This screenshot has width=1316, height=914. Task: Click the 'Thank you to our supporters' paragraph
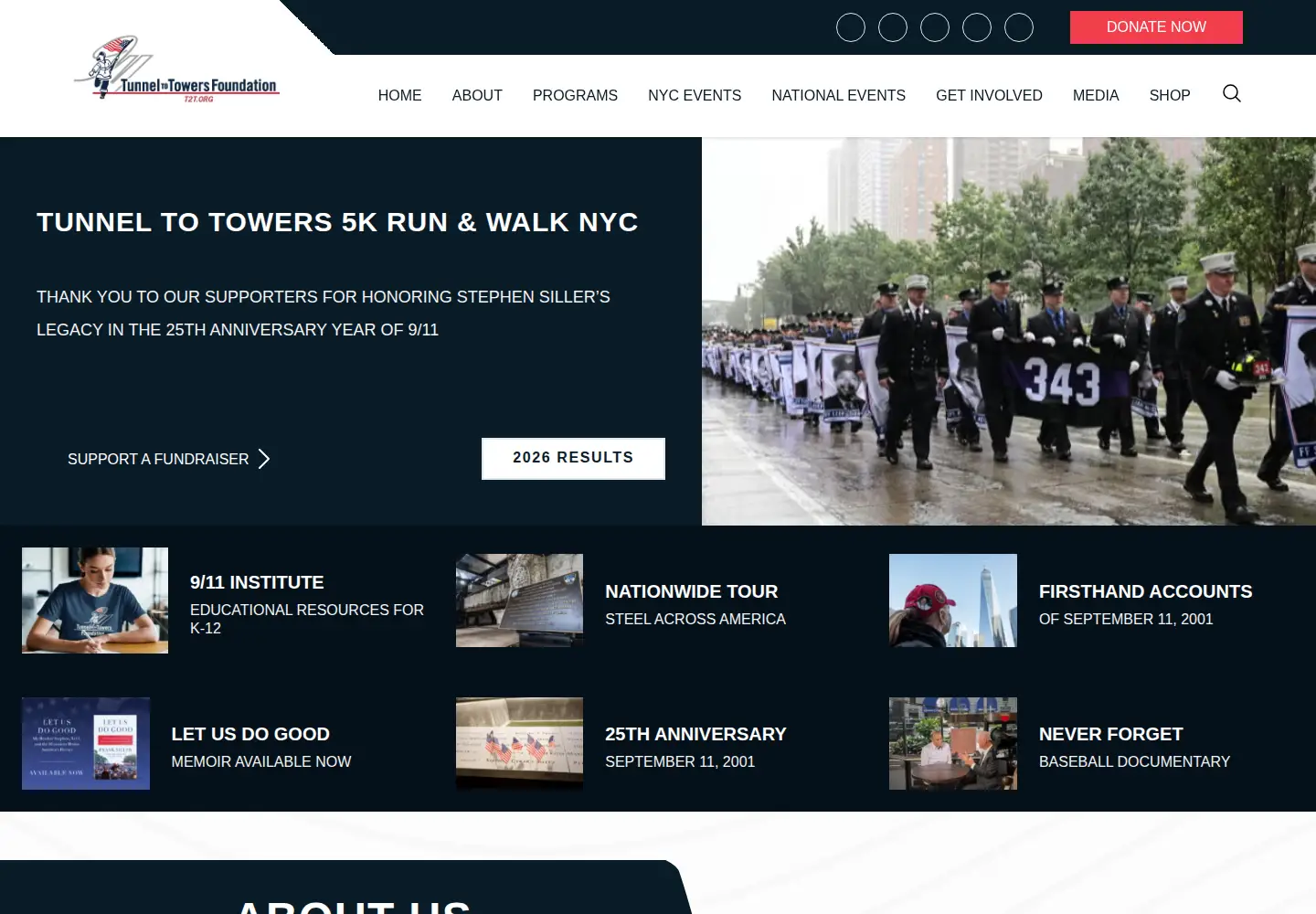(x=324, y=314)
